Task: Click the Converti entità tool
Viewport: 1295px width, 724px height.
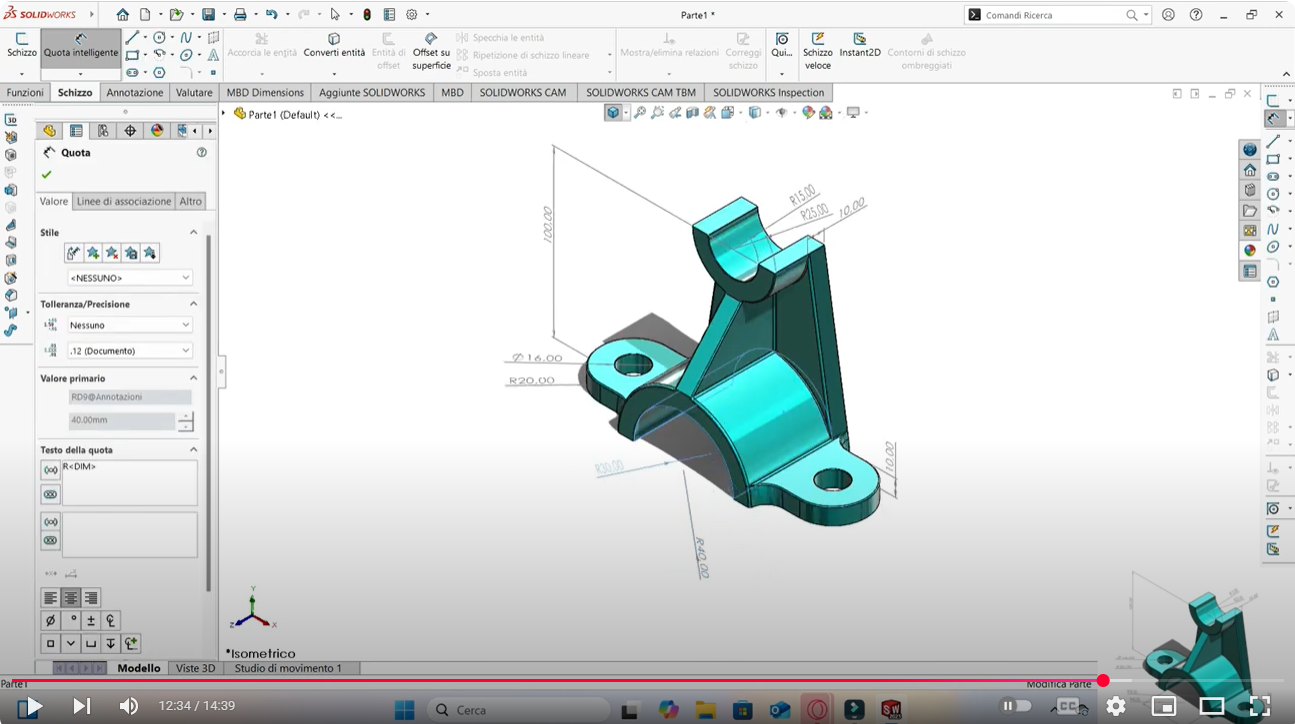Action: 334,46
